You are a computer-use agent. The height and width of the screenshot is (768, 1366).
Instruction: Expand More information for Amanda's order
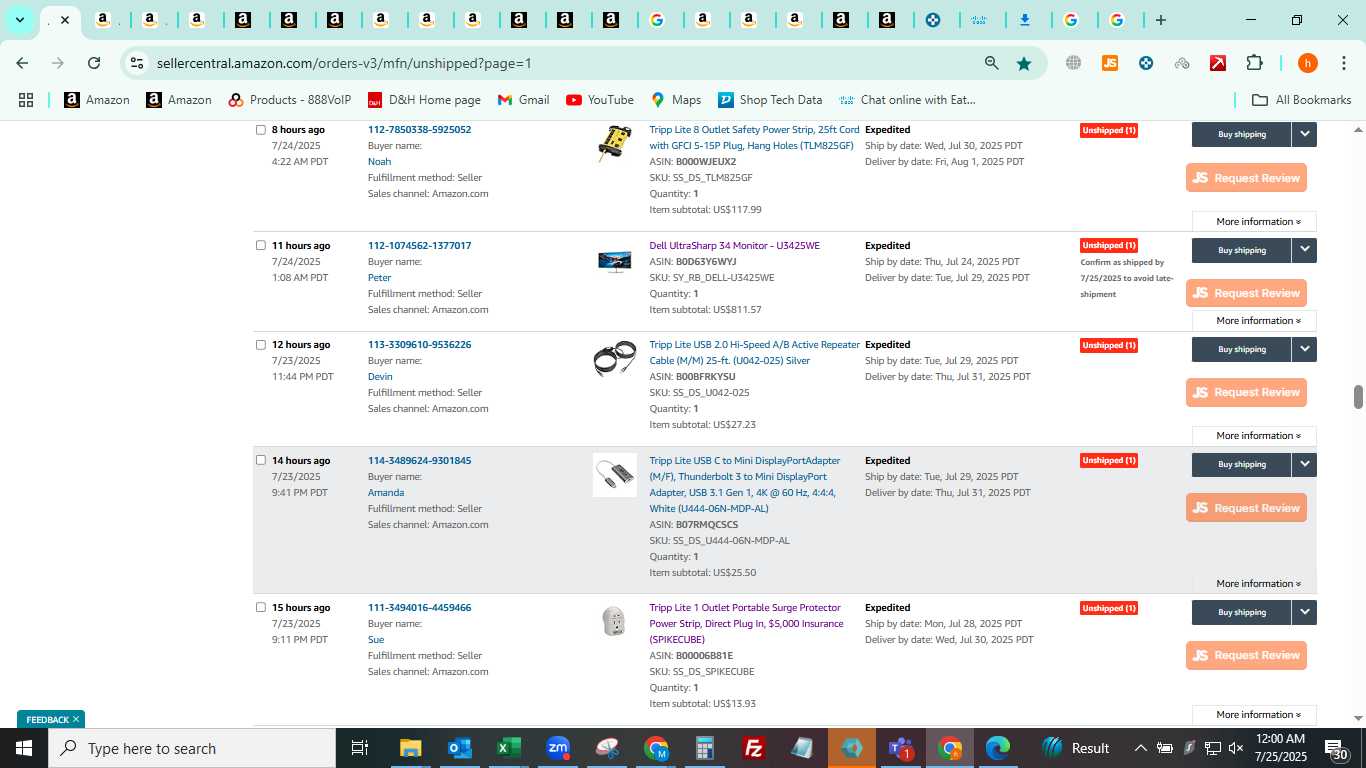tap(1254, 584)
